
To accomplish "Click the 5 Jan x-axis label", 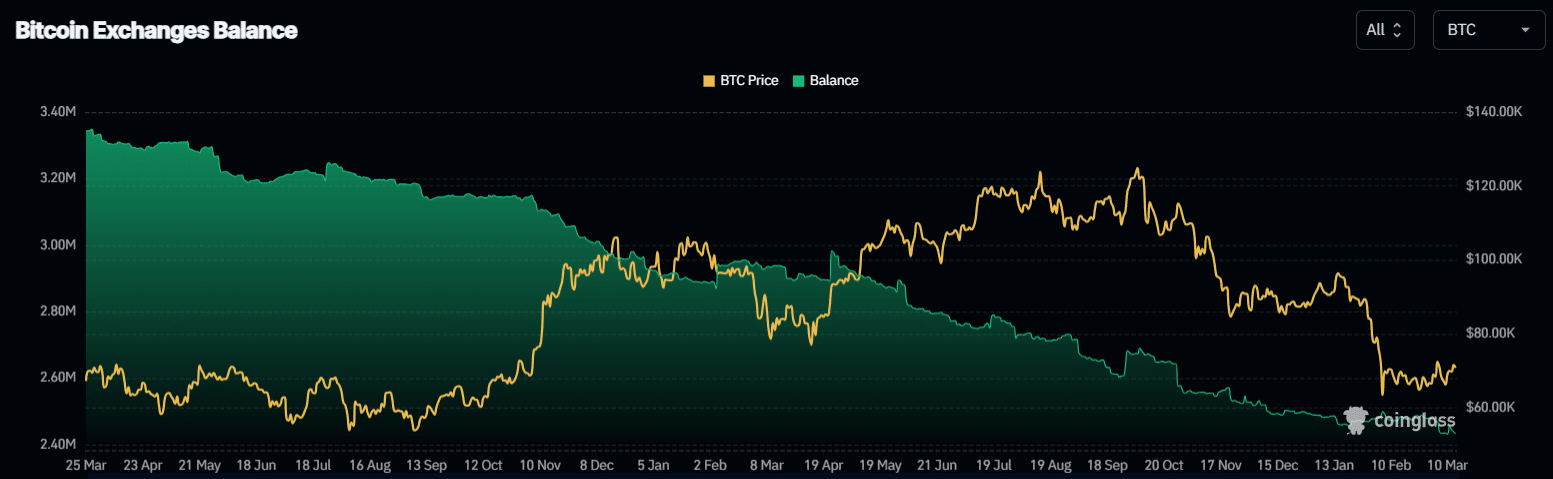I will click(653, 465).
